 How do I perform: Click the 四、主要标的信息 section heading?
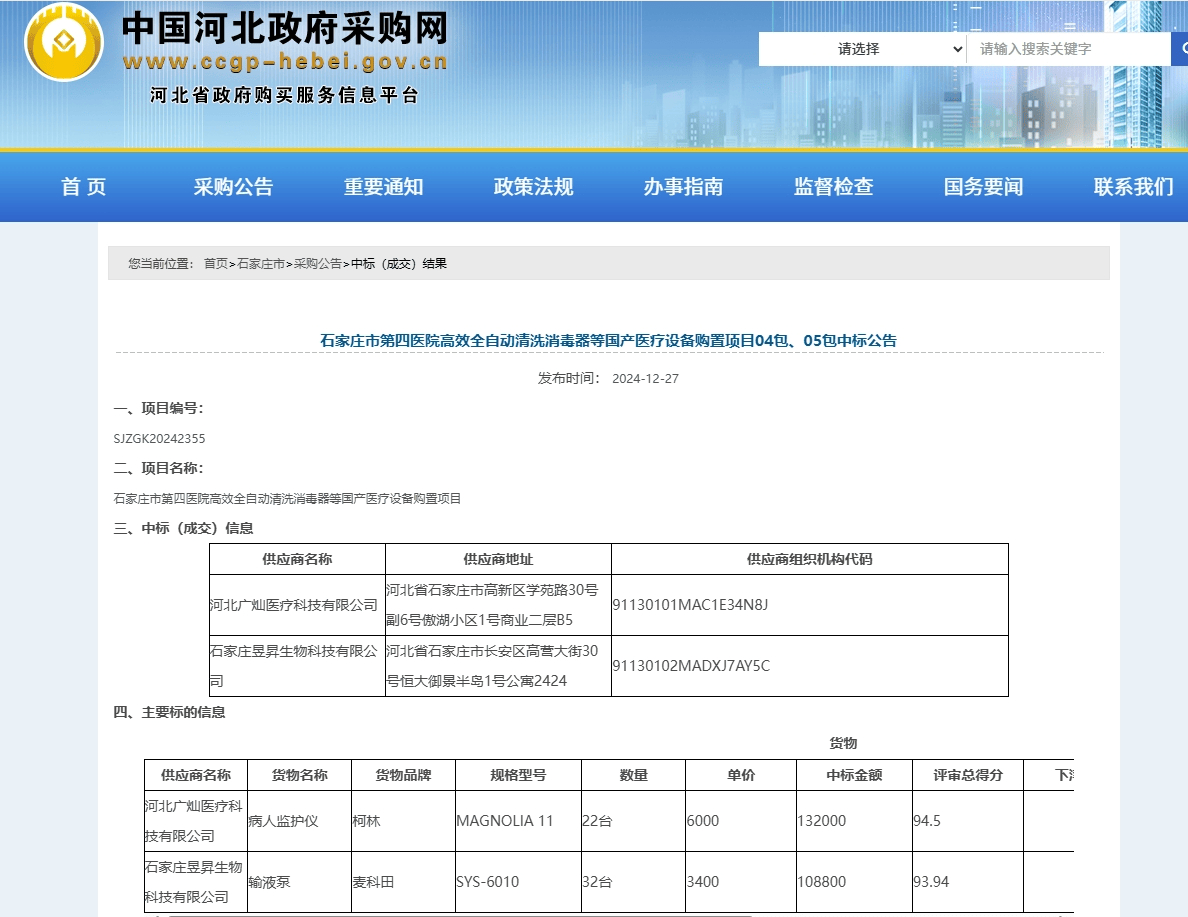coord(169,712)
